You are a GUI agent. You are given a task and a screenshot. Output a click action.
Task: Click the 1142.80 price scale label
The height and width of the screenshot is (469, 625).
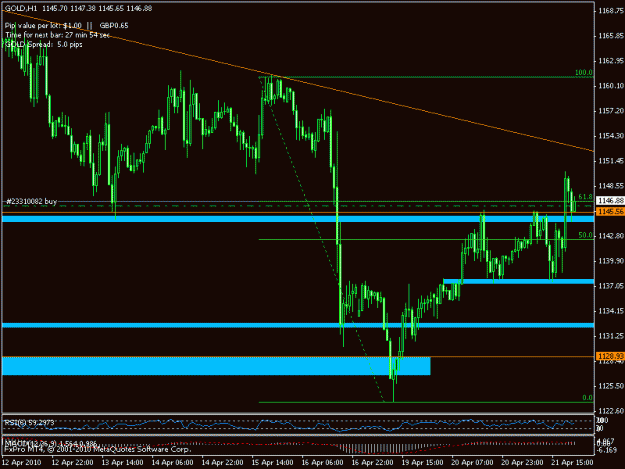coord(611,236)
